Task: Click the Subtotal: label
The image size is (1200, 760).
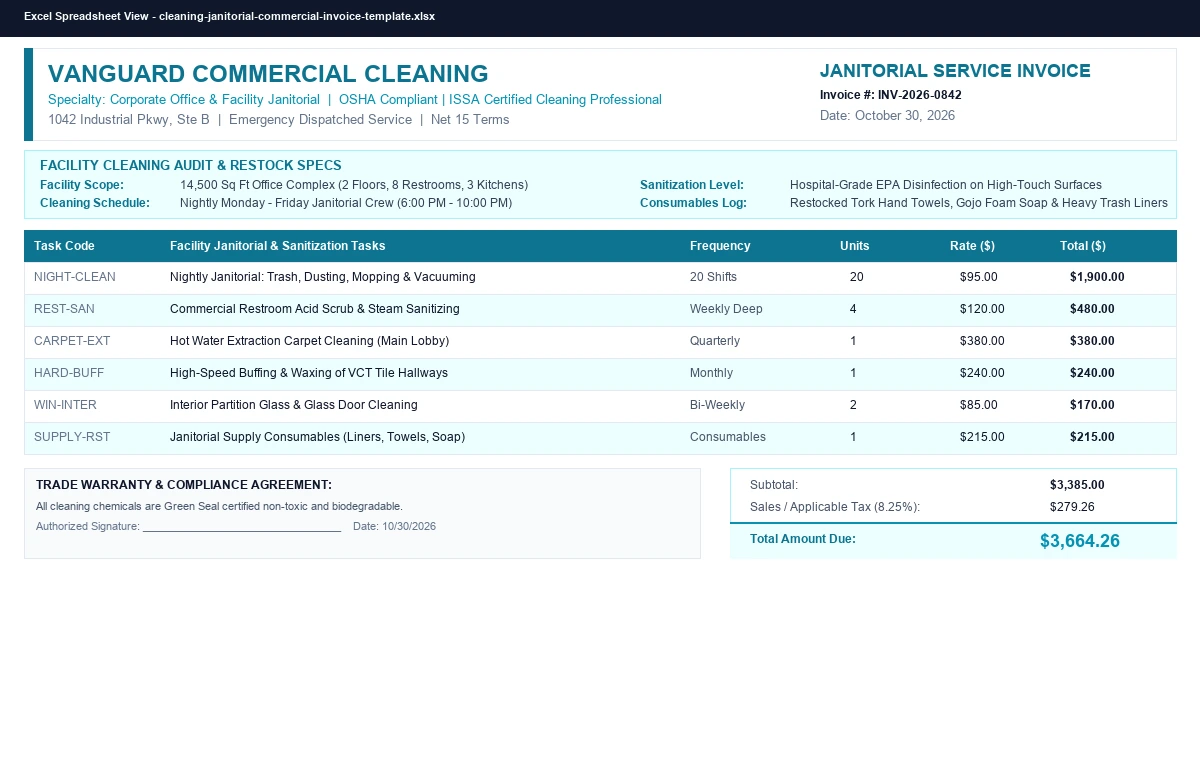Action: 774,485
